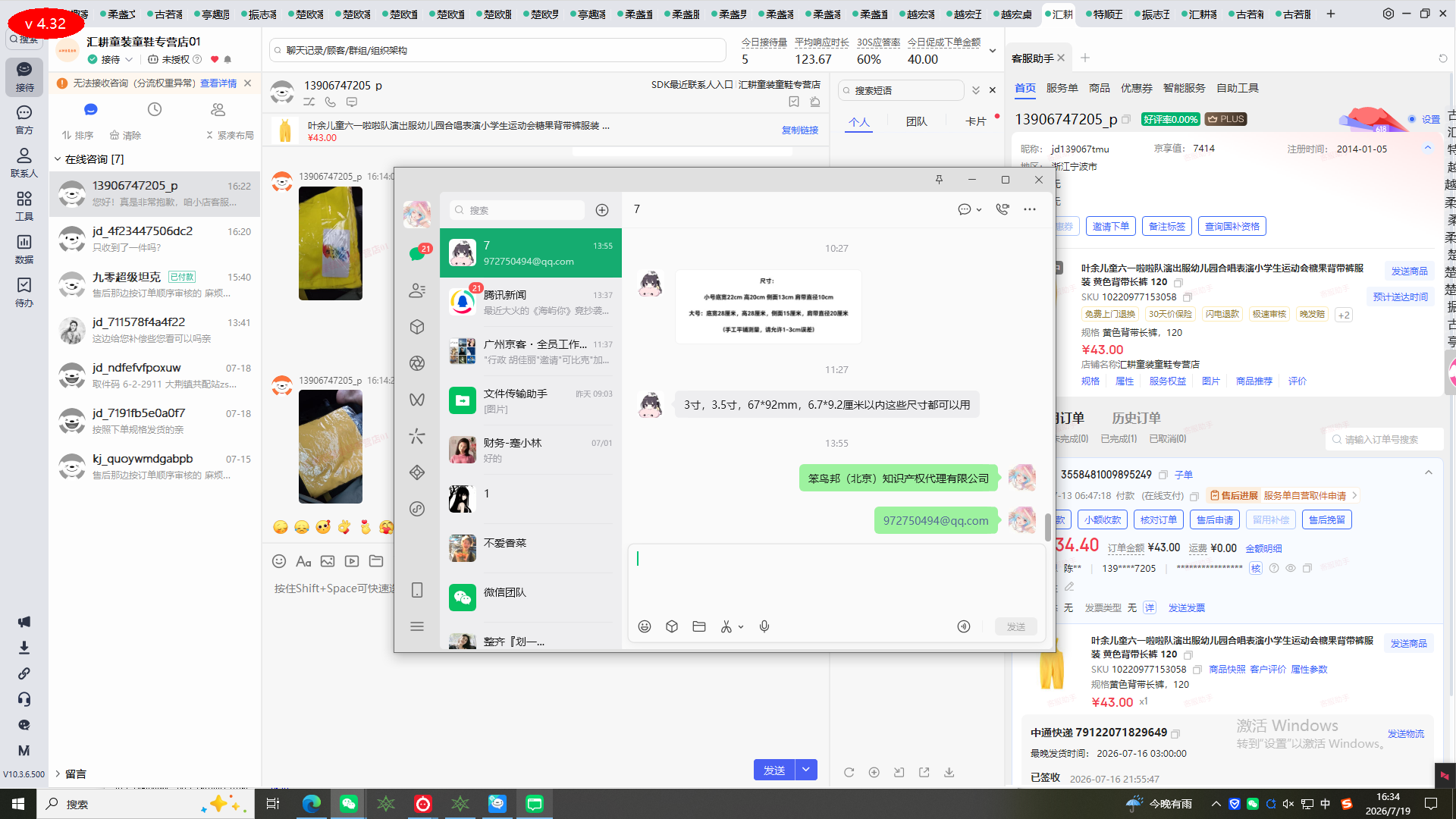Click the 邀请下单 button
The width and height of the screenshot is (1456, 819).
1111,226
